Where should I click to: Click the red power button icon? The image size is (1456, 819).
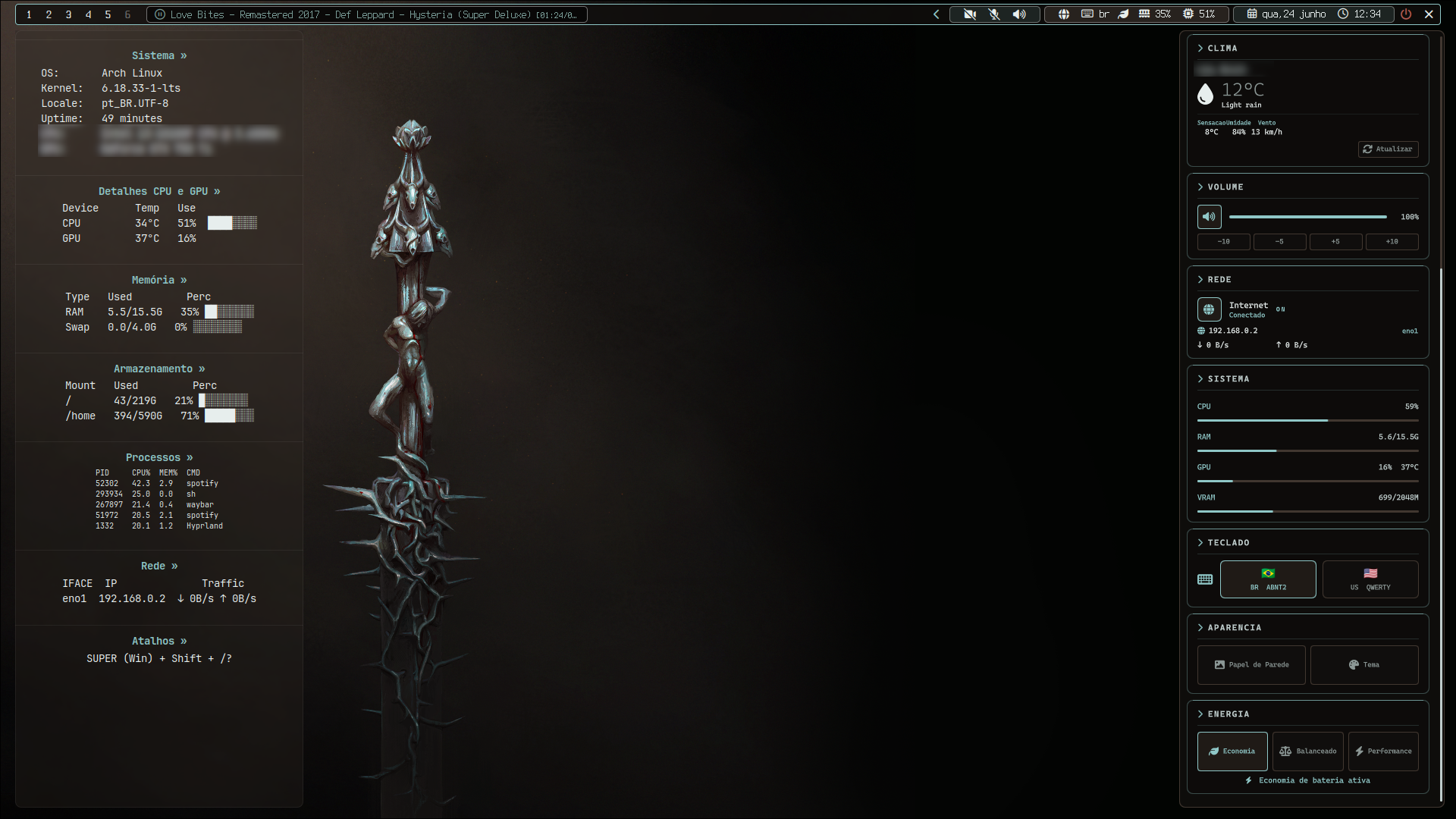click(1406, 14)
